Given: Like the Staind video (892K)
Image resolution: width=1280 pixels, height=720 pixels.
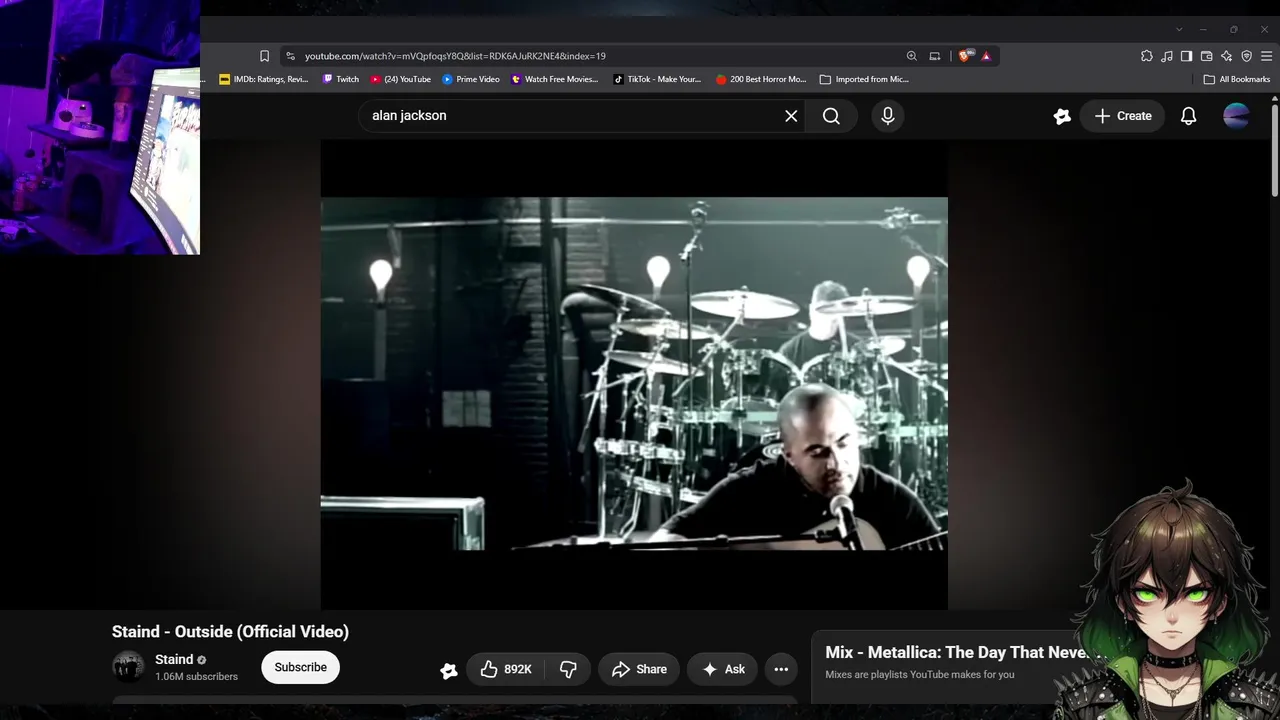Looking at the screenshot, I should point(505,669).
